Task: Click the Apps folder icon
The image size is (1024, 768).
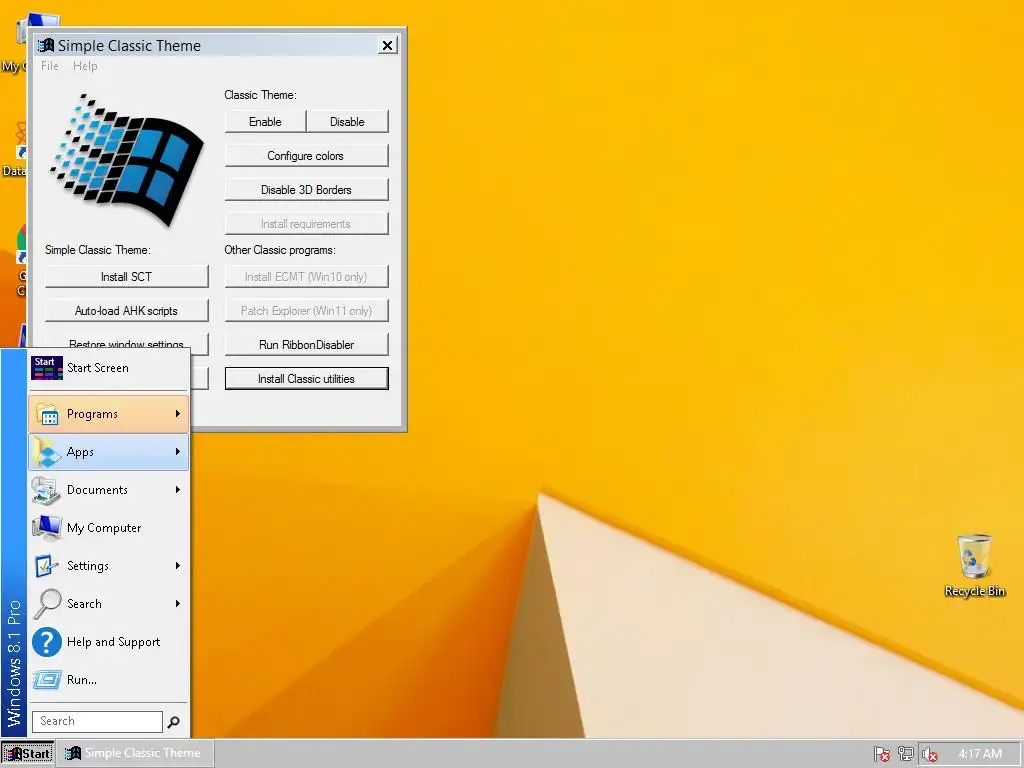Action: click(47, 452)
